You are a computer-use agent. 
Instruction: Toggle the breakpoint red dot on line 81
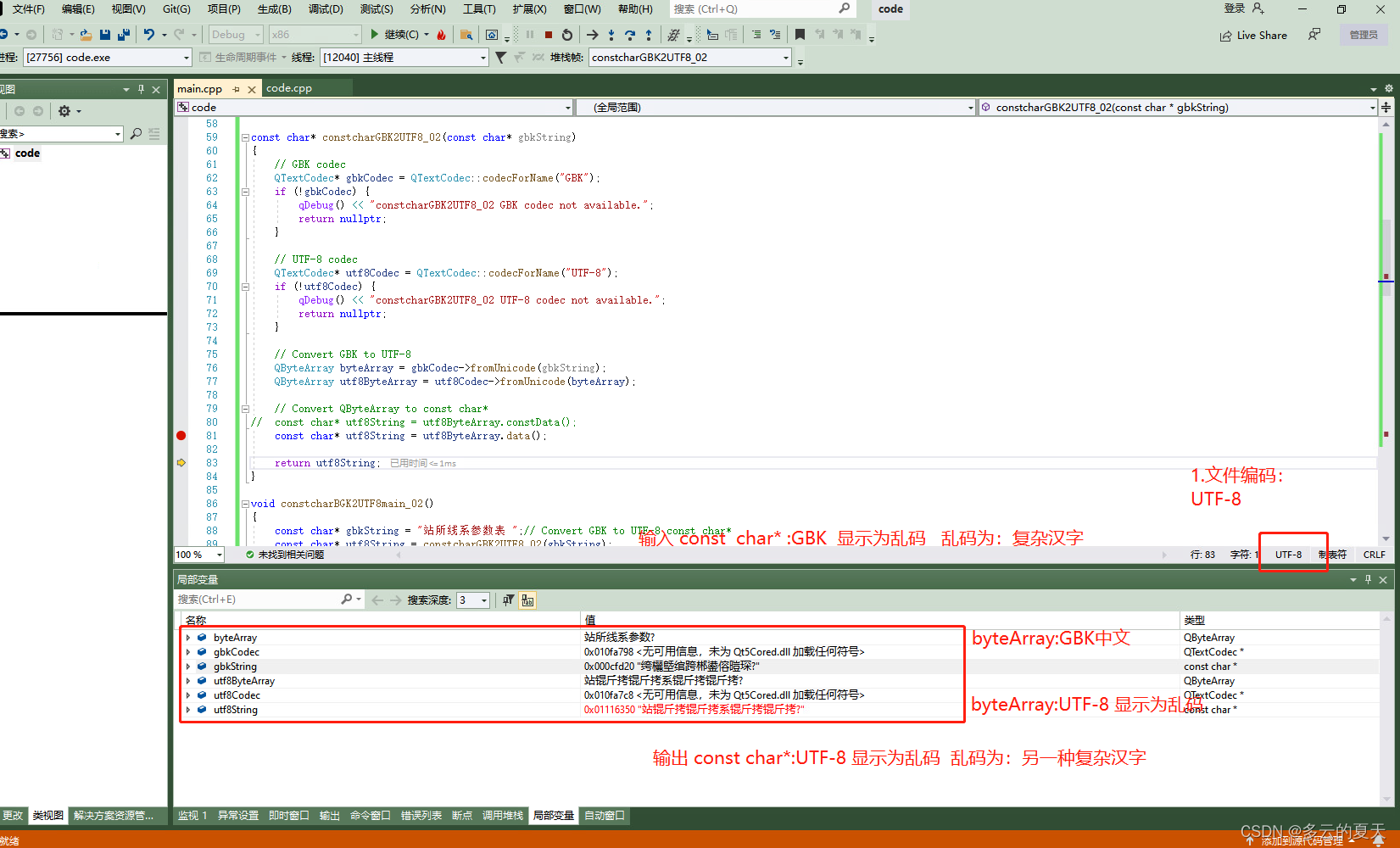181,435
